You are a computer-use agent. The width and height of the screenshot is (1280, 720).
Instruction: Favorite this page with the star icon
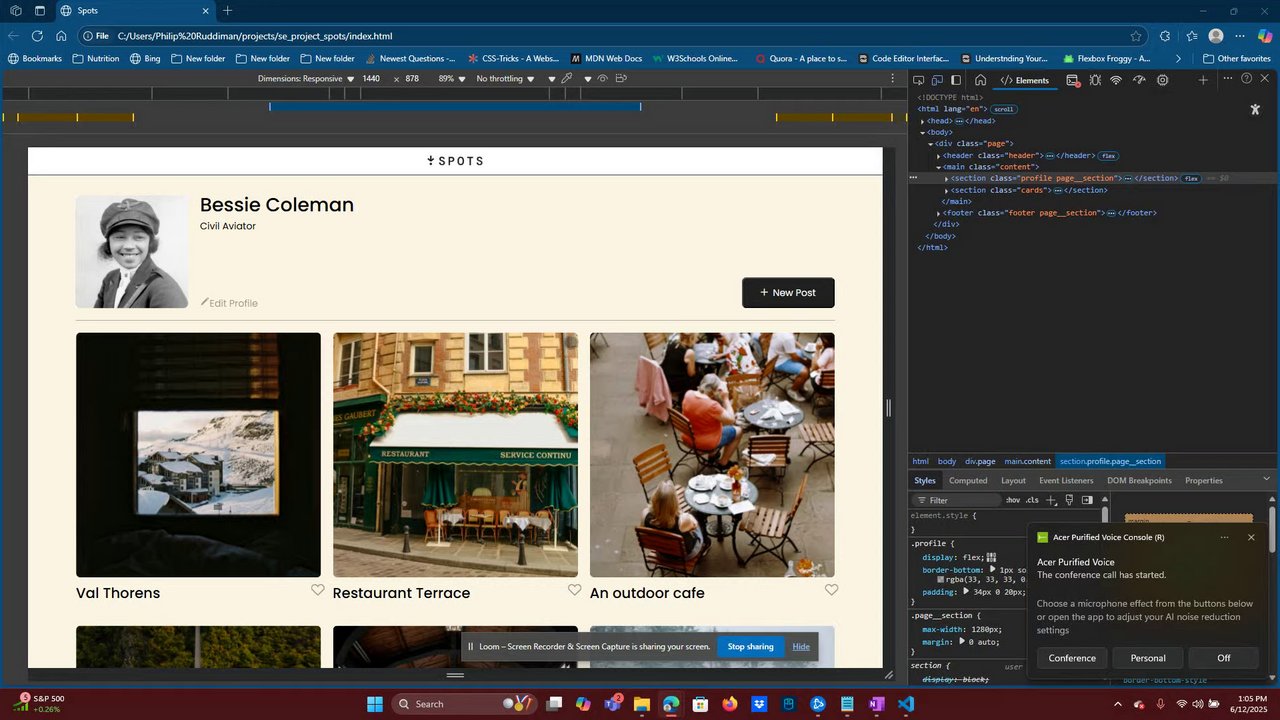click(x=1136, y=36)
